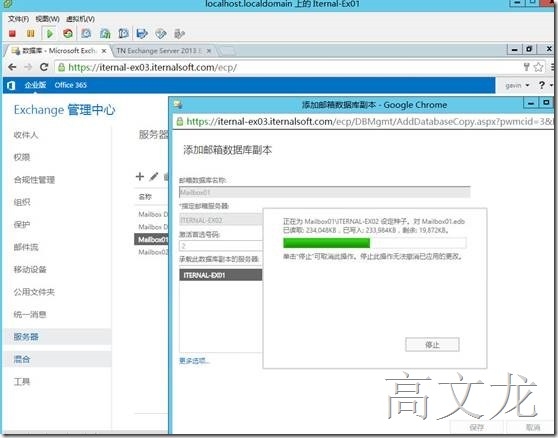Screen dimensions: 558x438
Task: Open the 虚拟机(V) menu
Action: (80, 19)
